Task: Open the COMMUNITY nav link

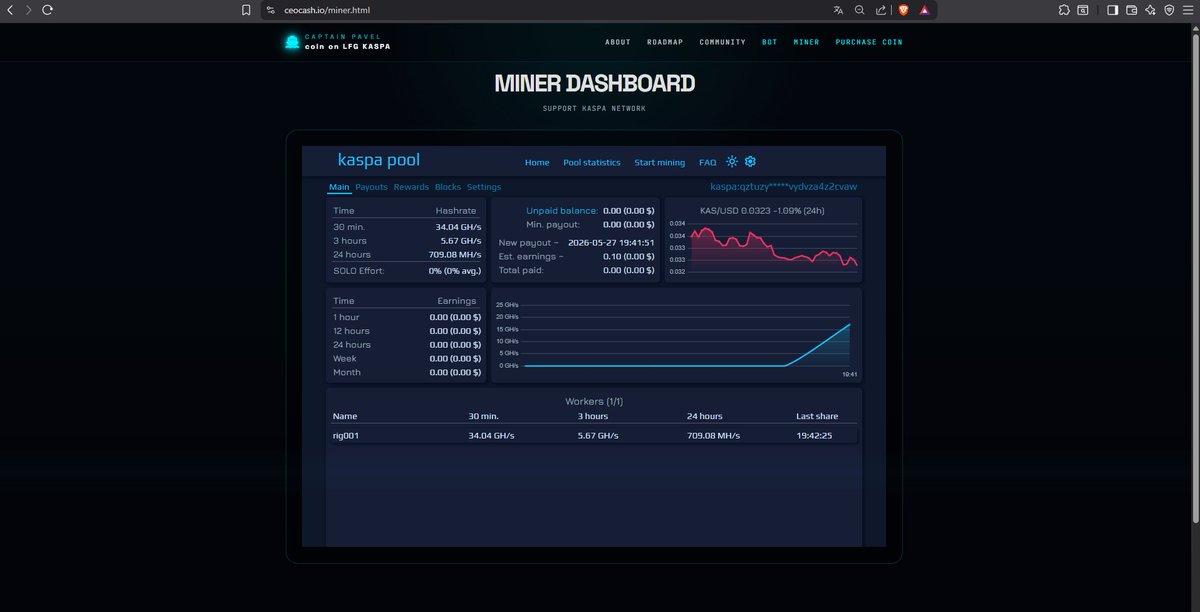Action: pyautogui.click(x=722, y=42)
